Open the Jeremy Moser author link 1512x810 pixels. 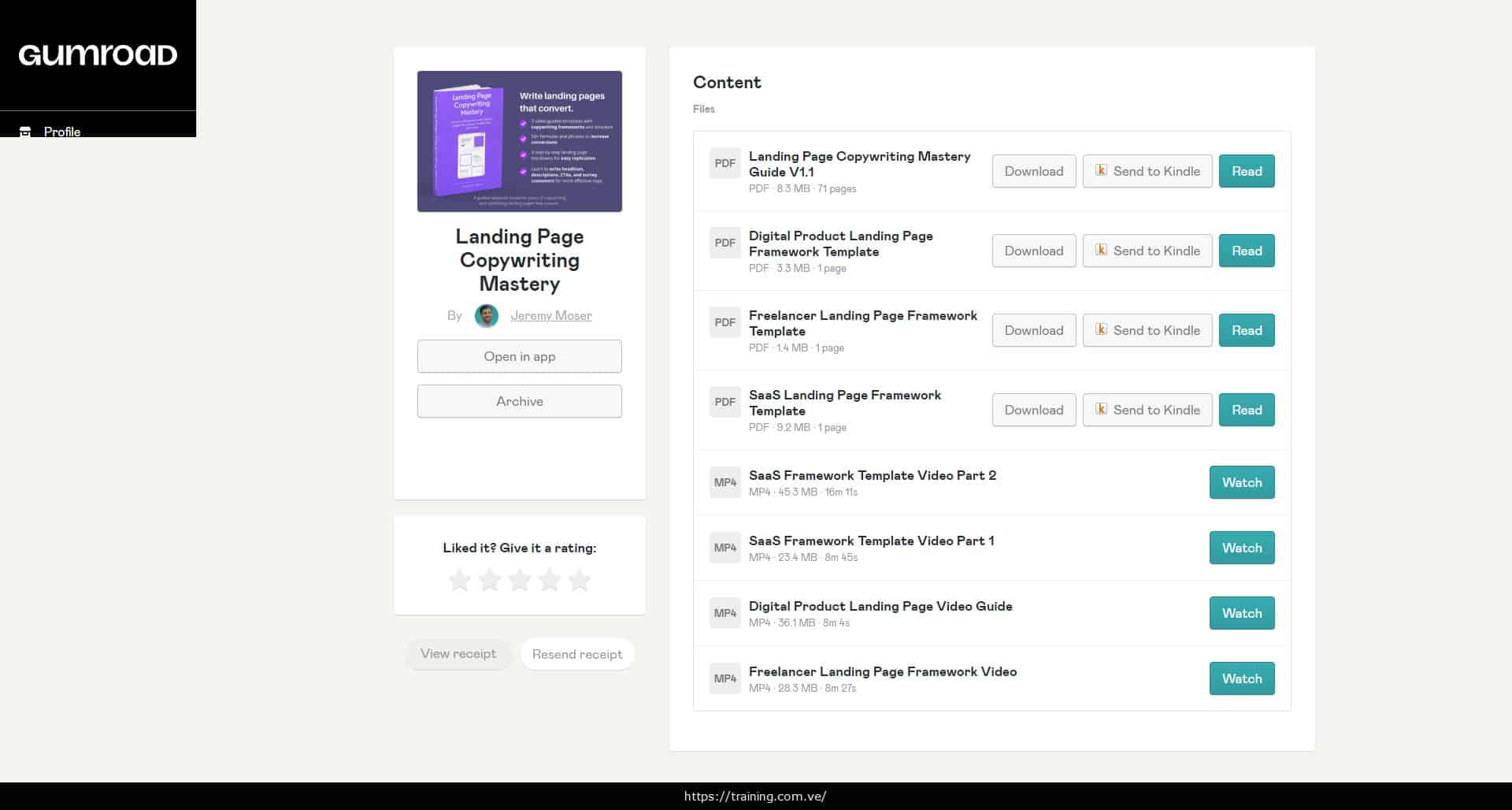[551, 315]
